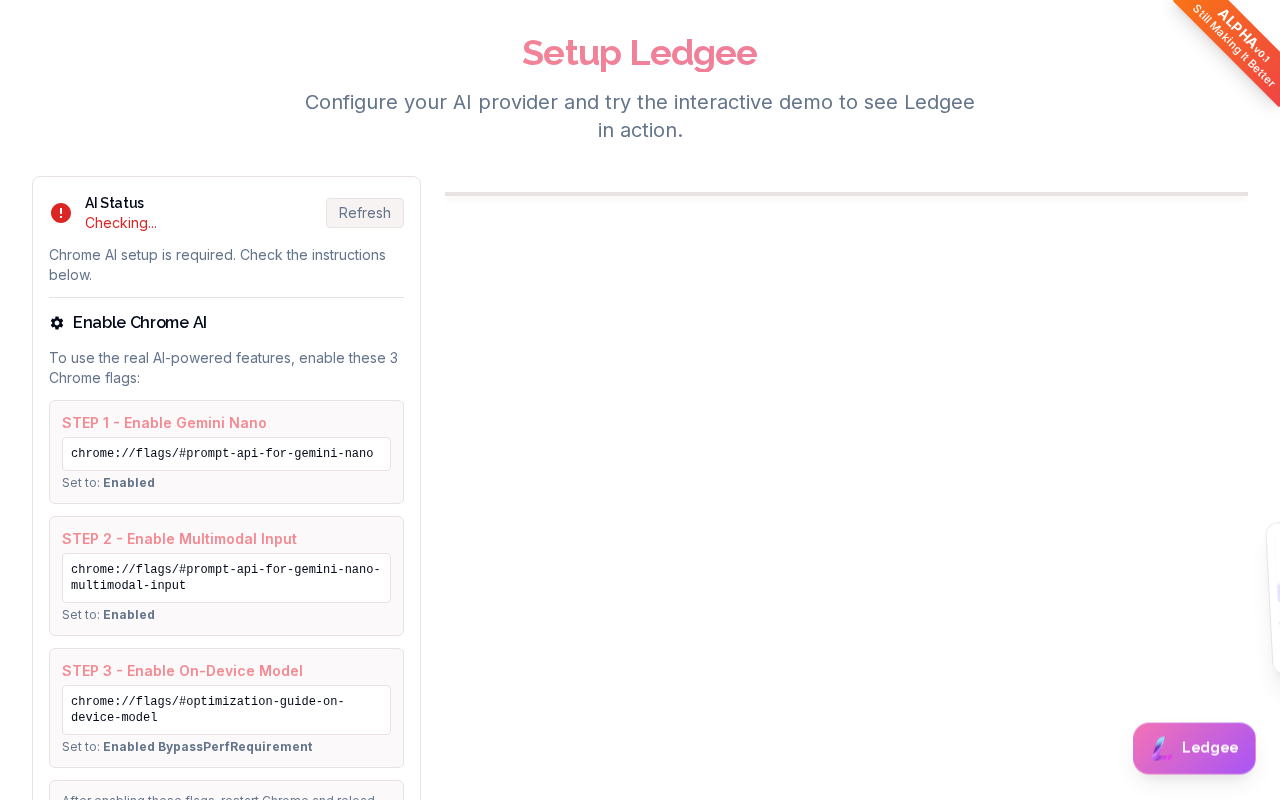
Task: Click the optimization-guide-on-device-model flag box
Action: click(226, 710)
